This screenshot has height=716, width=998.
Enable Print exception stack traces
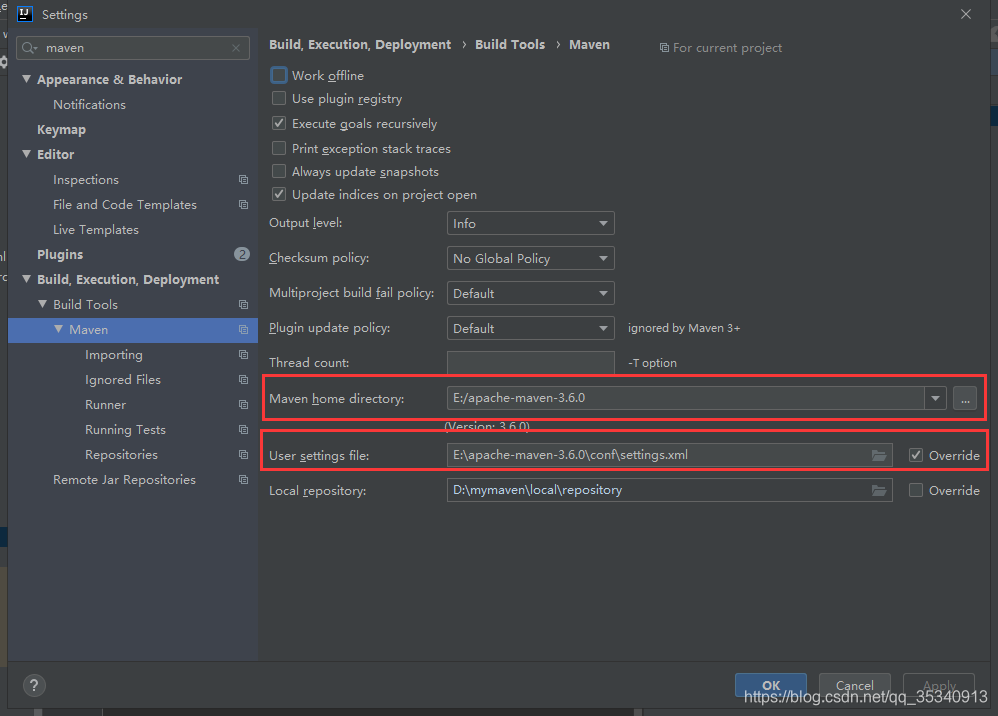(x=279, y=148)
